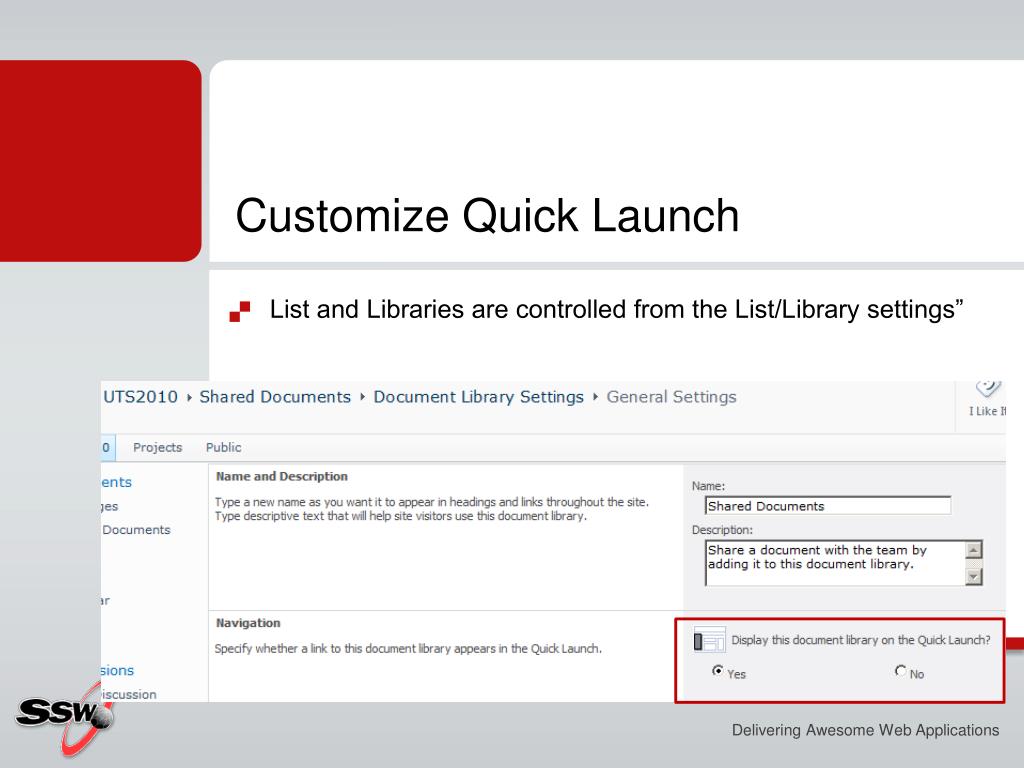
Task: Click the Description: label
Action: [x=722, y=530]
